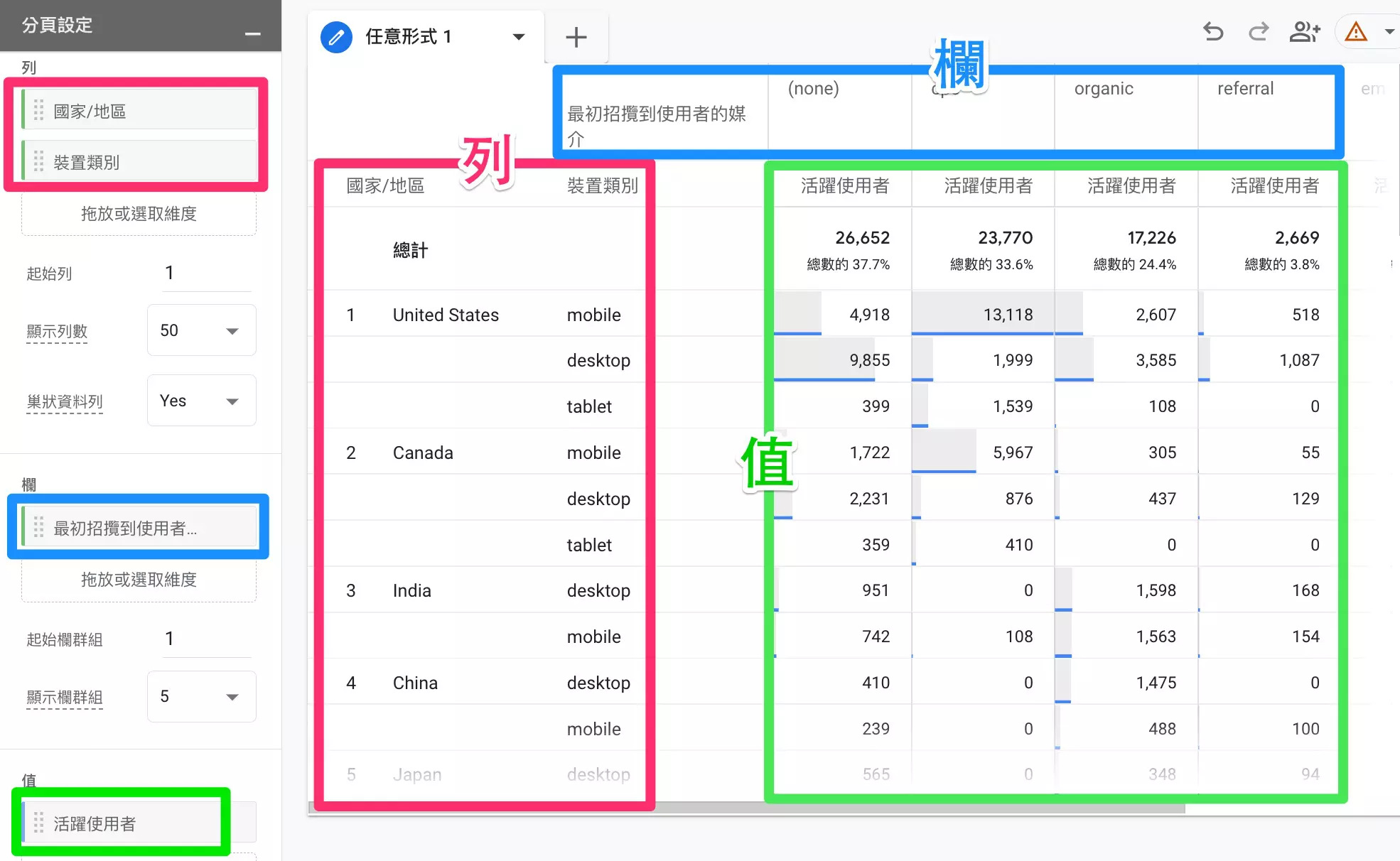Expand the caret next to the warning triangle
The height and width of the screenshot is (861, 1400).
pyautogui.click(x=1389, y=32)
